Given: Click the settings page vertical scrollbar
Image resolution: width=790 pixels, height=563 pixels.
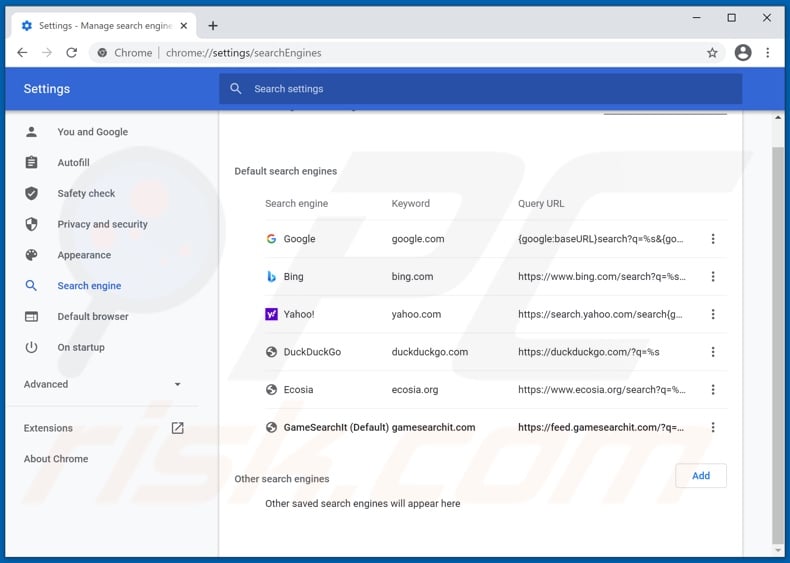Looking at the screenshot, I should [779, 330].
